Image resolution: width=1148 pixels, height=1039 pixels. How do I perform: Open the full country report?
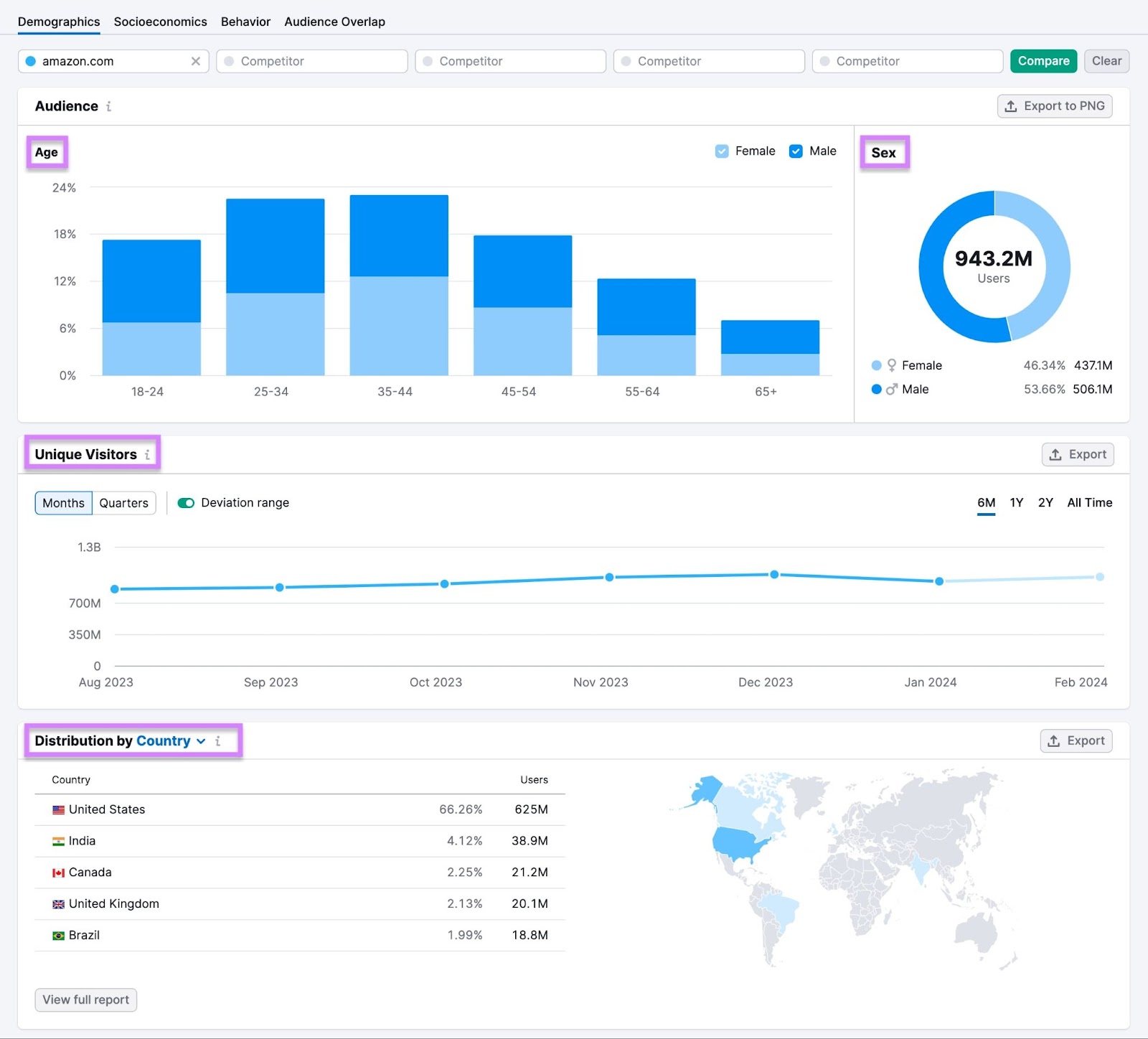coord(85,1000)
